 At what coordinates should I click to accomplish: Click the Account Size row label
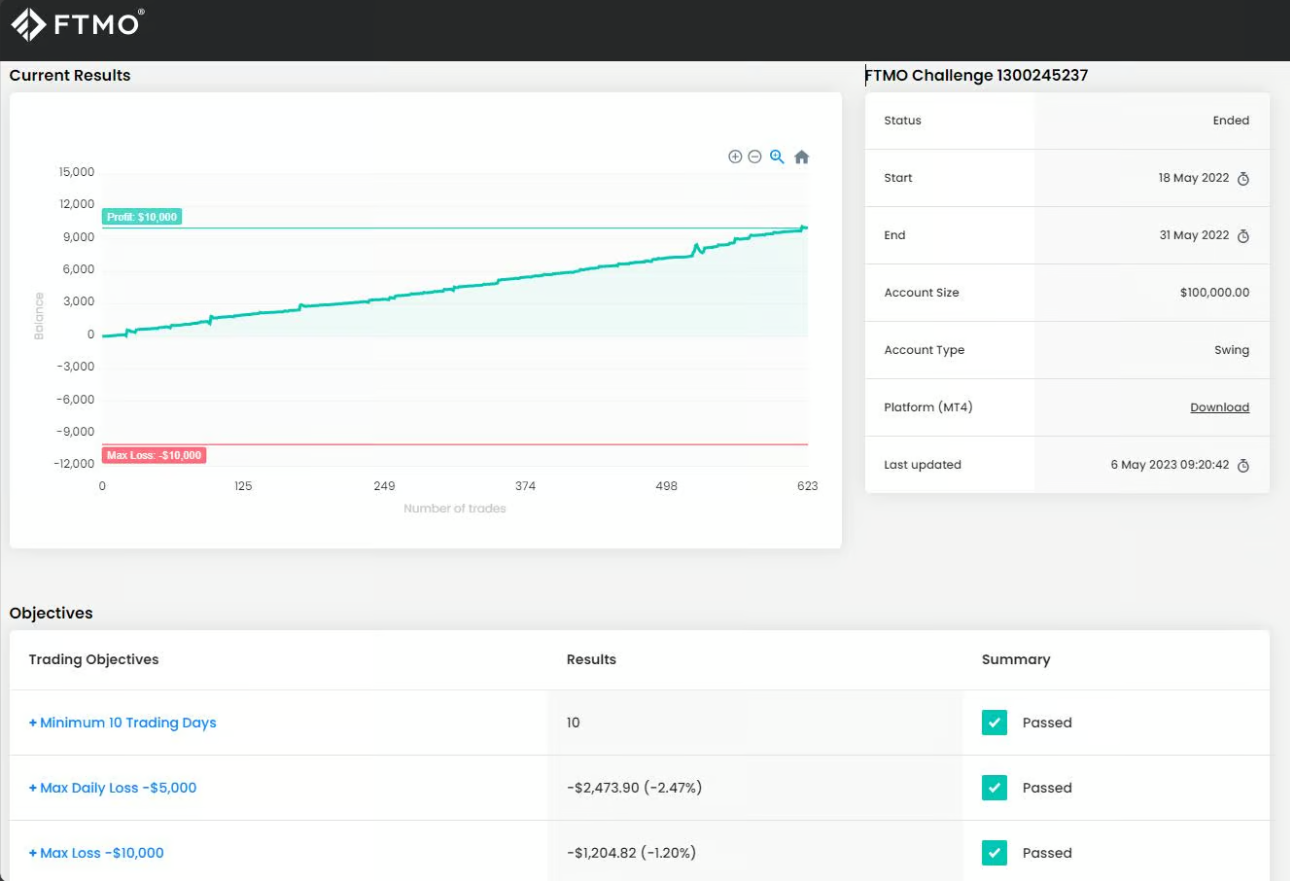click(921, 293)
